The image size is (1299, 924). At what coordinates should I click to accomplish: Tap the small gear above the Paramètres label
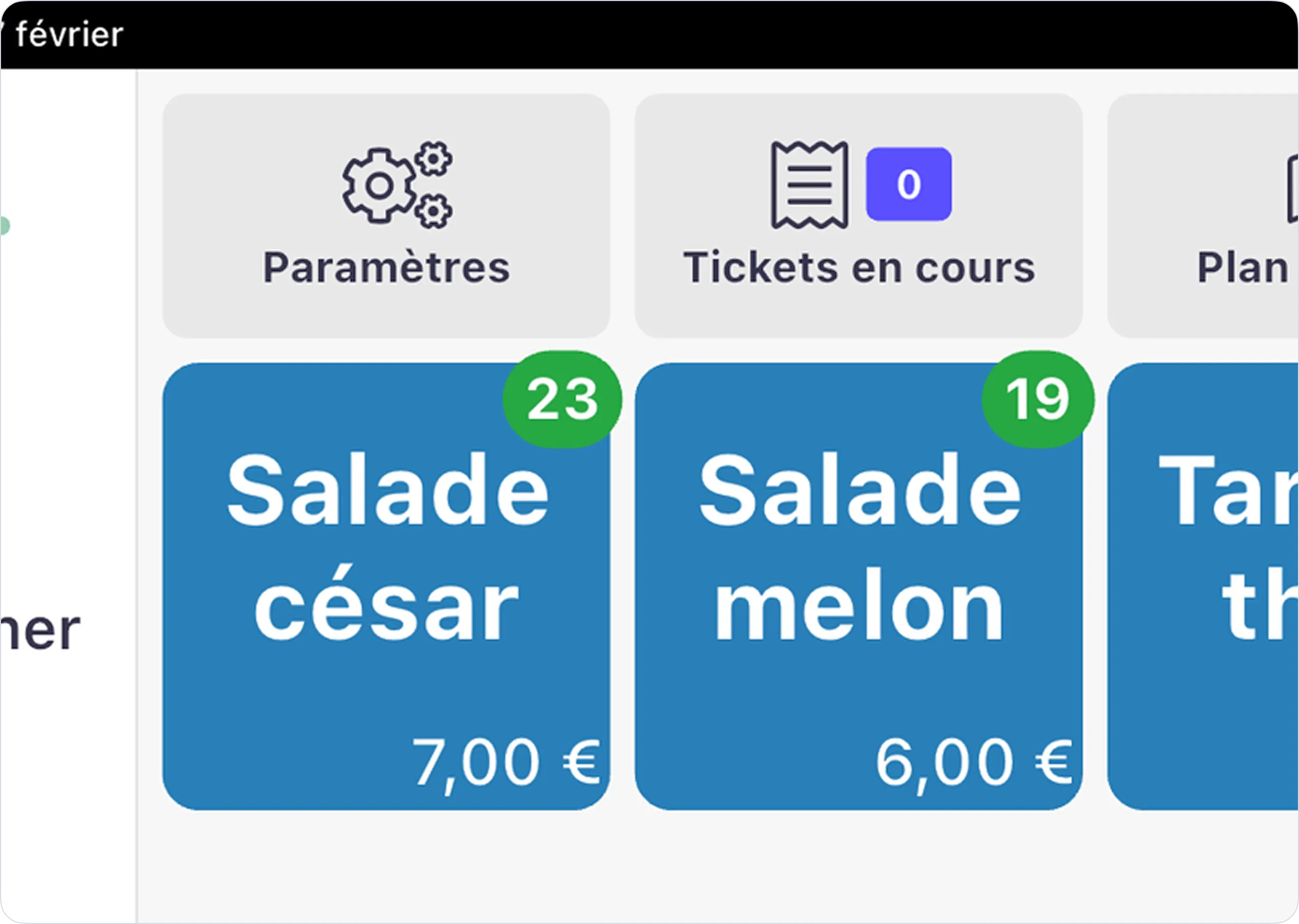433,158
